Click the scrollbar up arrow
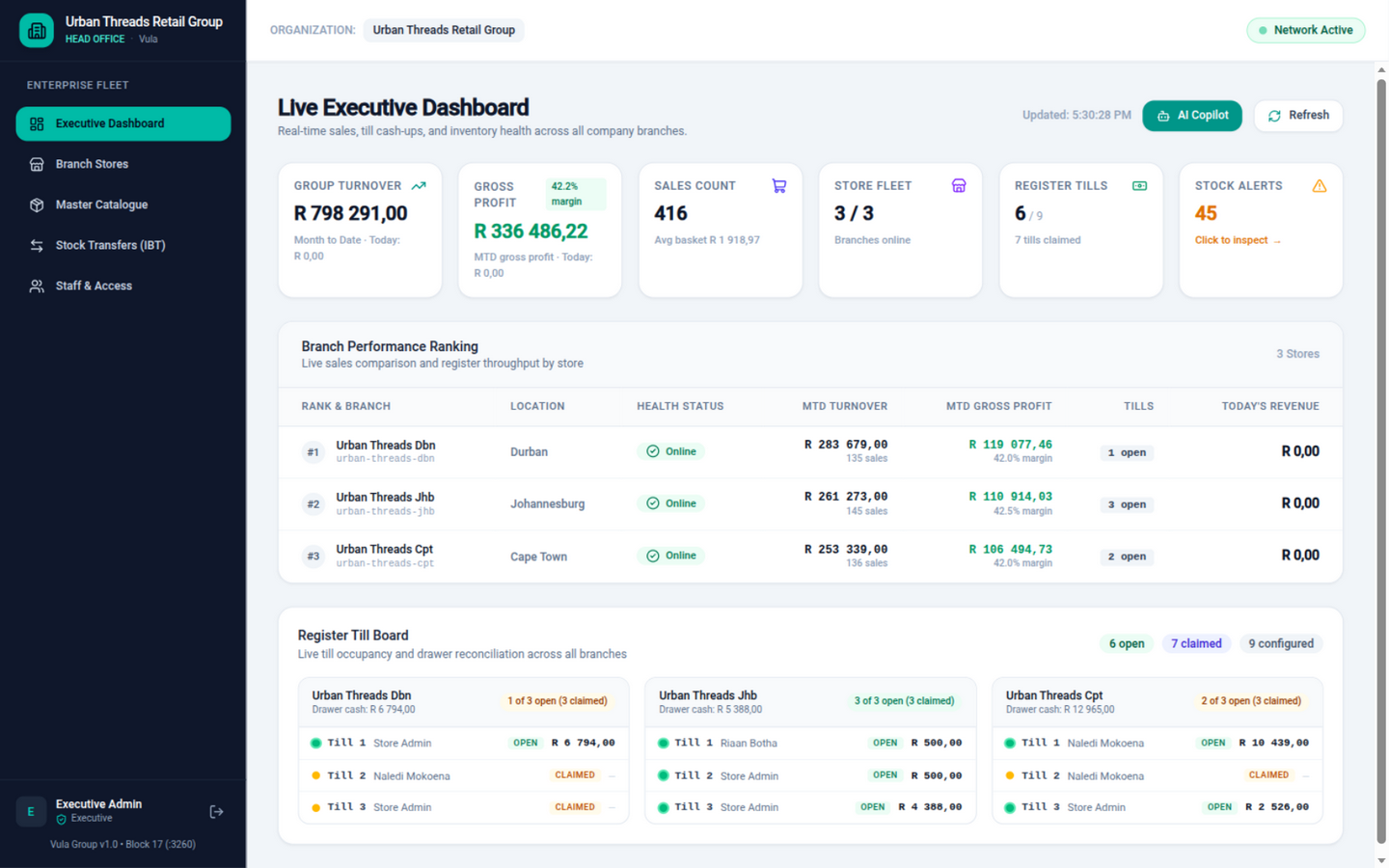 click(1381, 70)
